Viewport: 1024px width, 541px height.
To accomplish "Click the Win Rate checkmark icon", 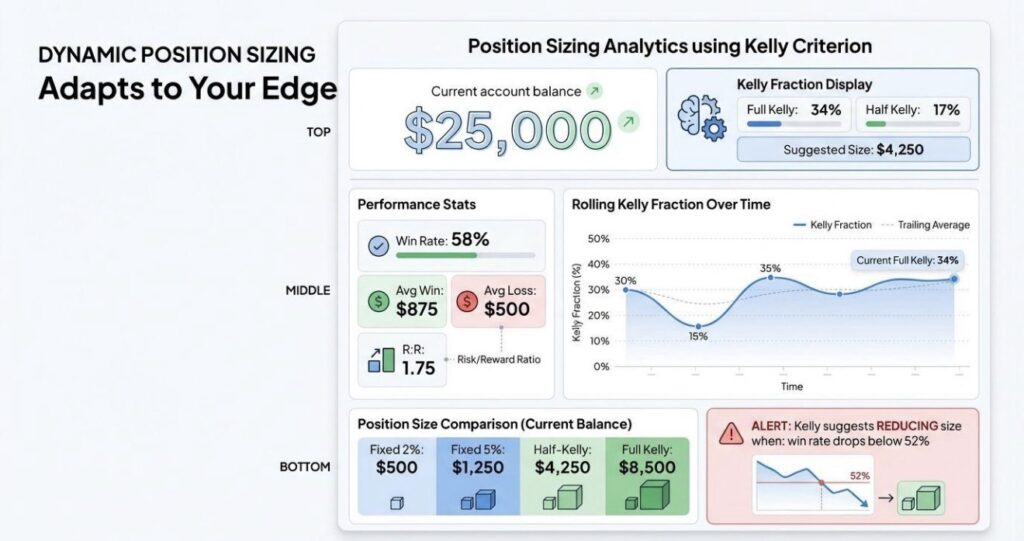I will click(x=379, y=246).
